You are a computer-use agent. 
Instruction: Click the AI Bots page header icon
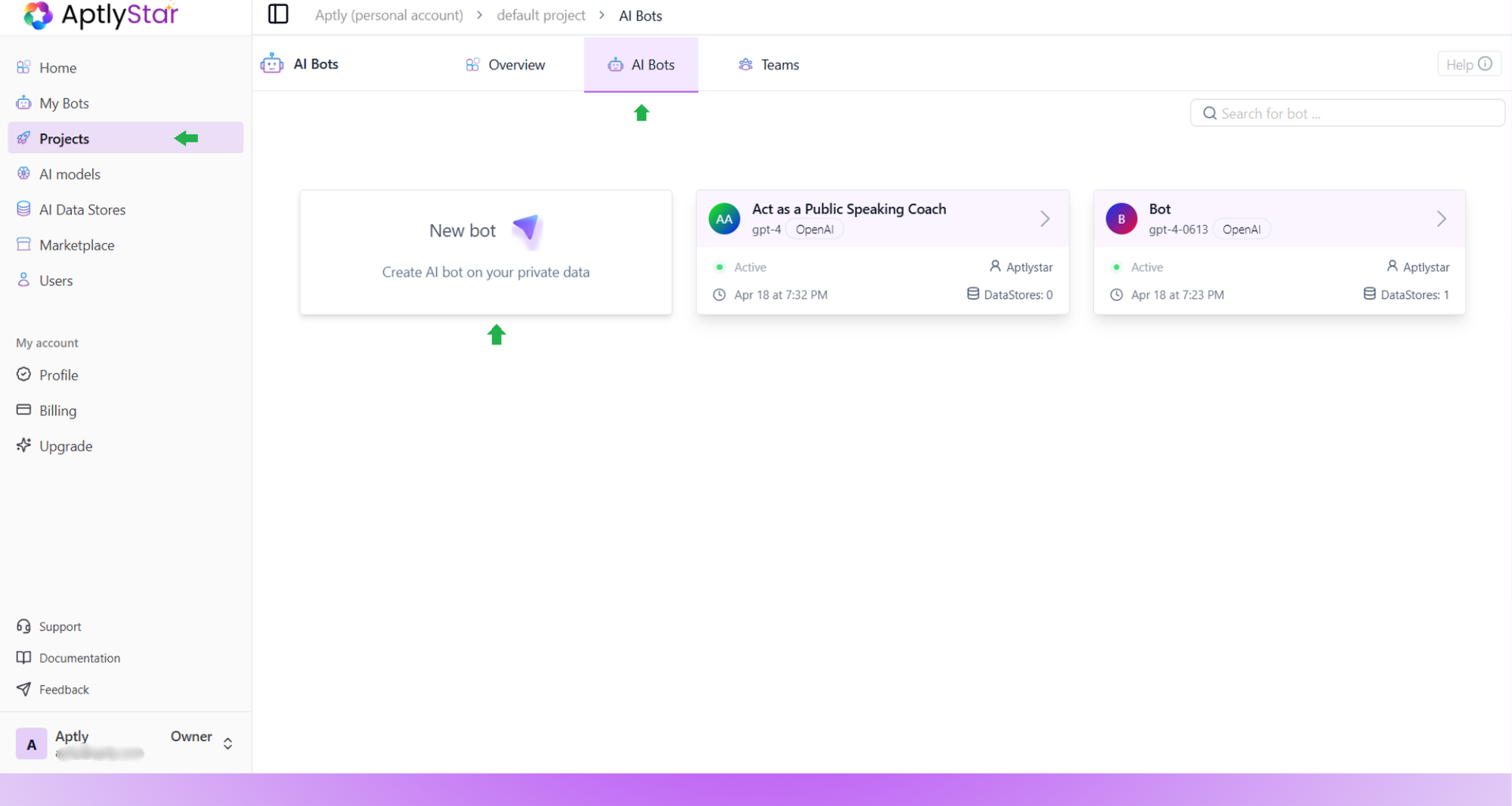click(x=272, y=64)
